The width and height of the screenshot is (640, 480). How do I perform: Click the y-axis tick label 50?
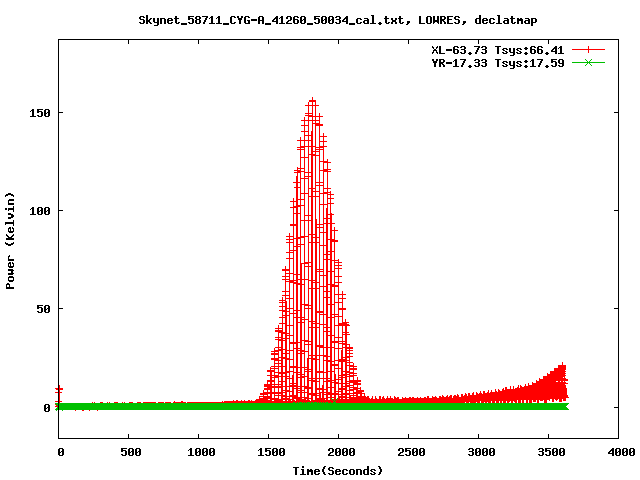[x=43, y=309]
